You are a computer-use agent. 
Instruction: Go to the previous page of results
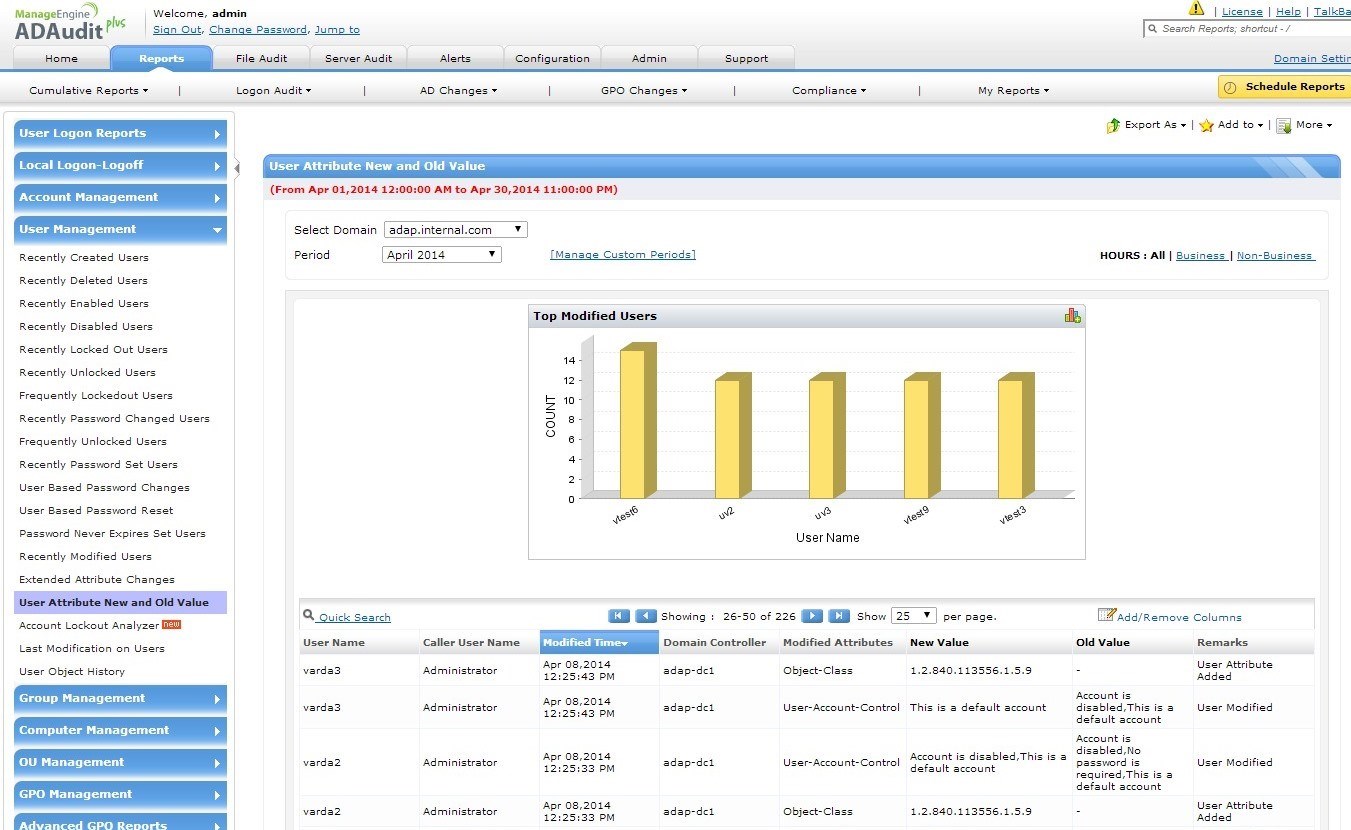(646, 616)
